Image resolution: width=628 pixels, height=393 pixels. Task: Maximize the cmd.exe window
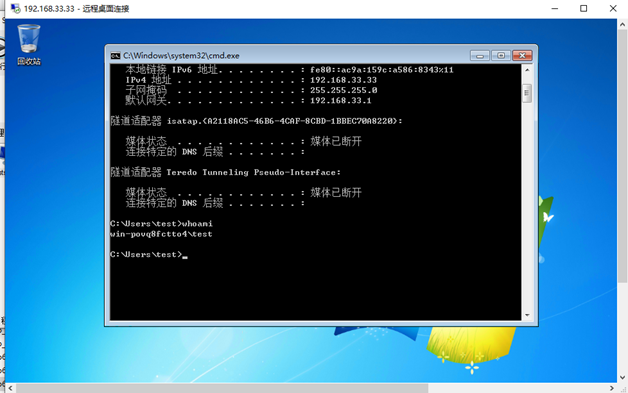click(501, 56)
